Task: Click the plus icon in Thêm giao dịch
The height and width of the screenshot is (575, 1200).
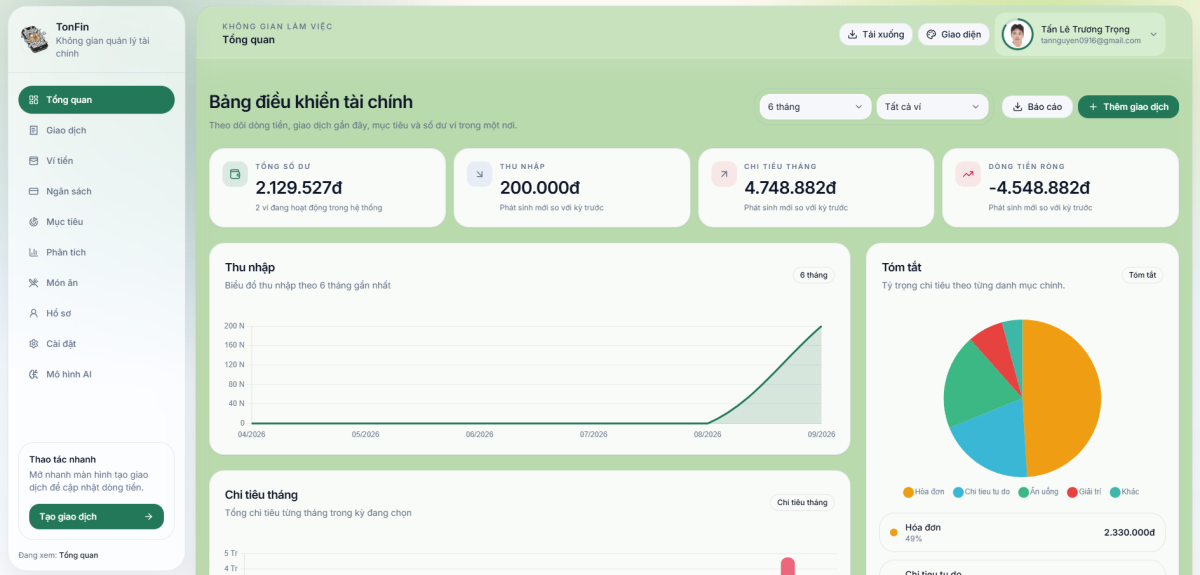Action: [1093, 107]
